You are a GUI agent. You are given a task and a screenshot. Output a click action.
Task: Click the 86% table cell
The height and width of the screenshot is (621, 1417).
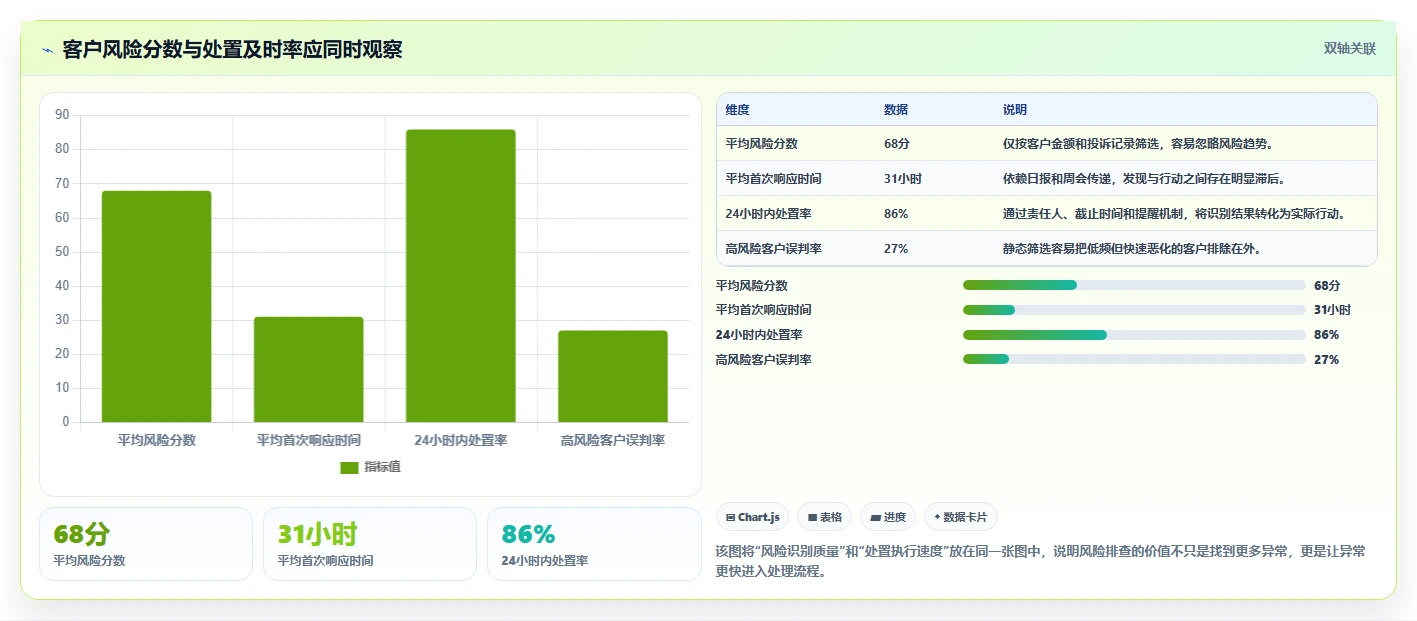[x=896, y=213]
